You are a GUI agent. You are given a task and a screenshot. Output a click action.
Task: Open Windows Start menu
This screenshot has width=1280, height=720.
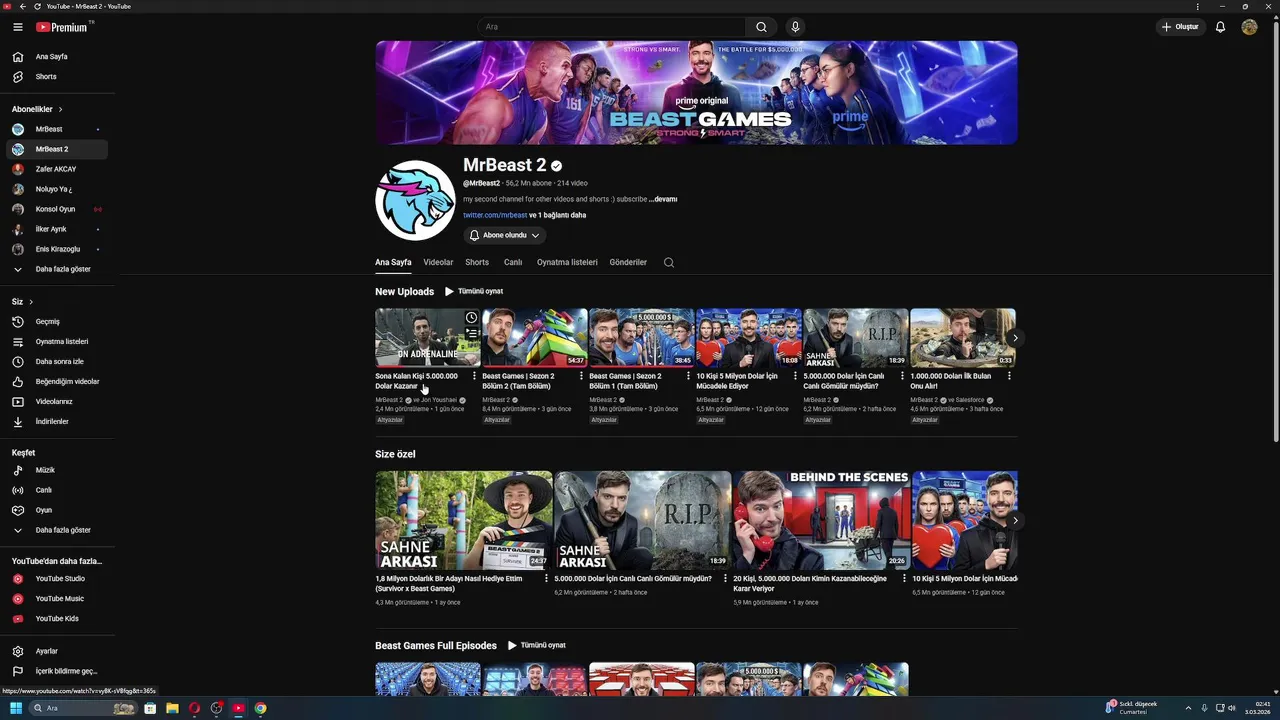coord(16,708)
